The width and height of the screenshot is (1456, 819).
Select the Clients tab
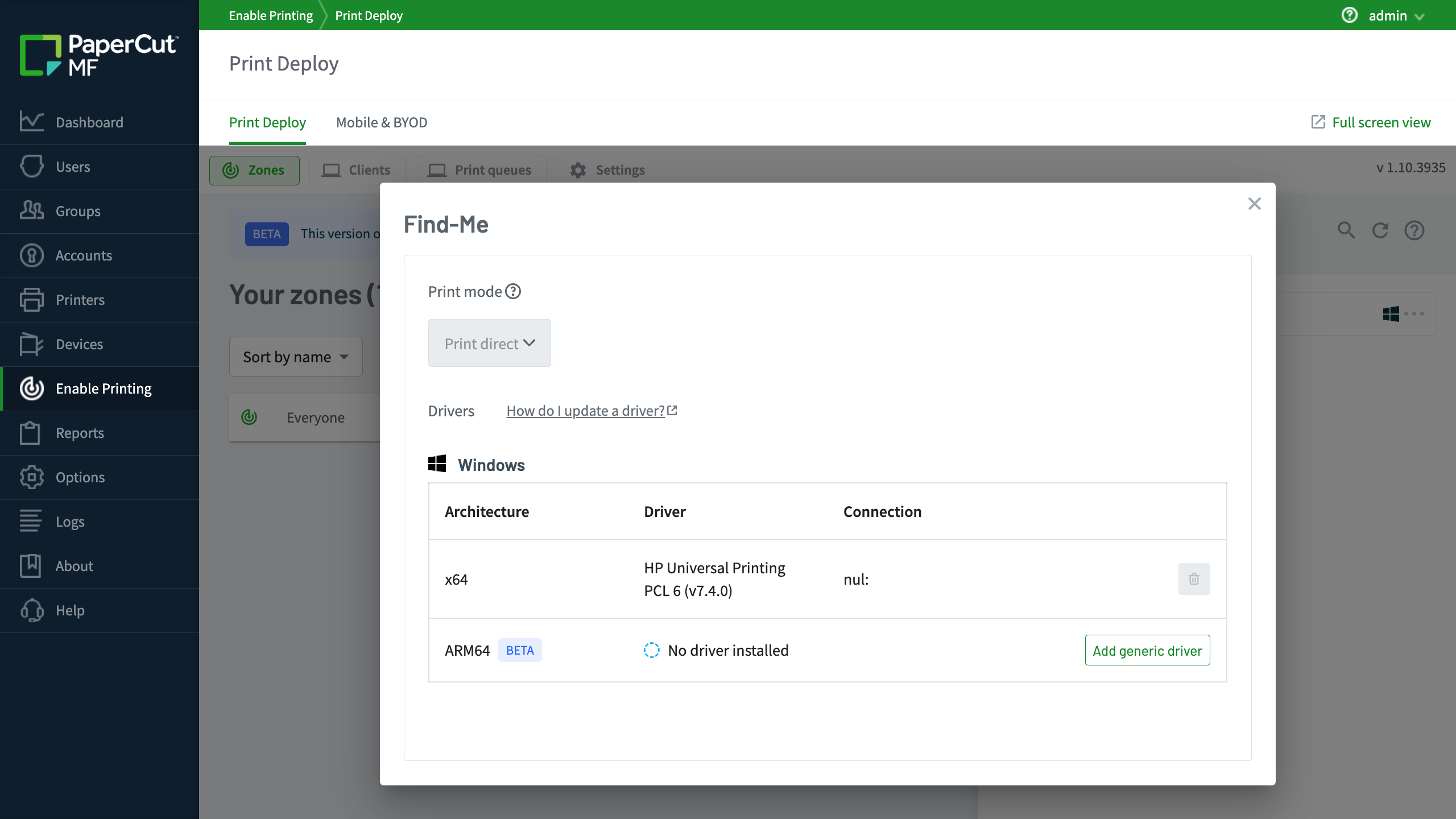pyautogui.click(x=357, y=170)
